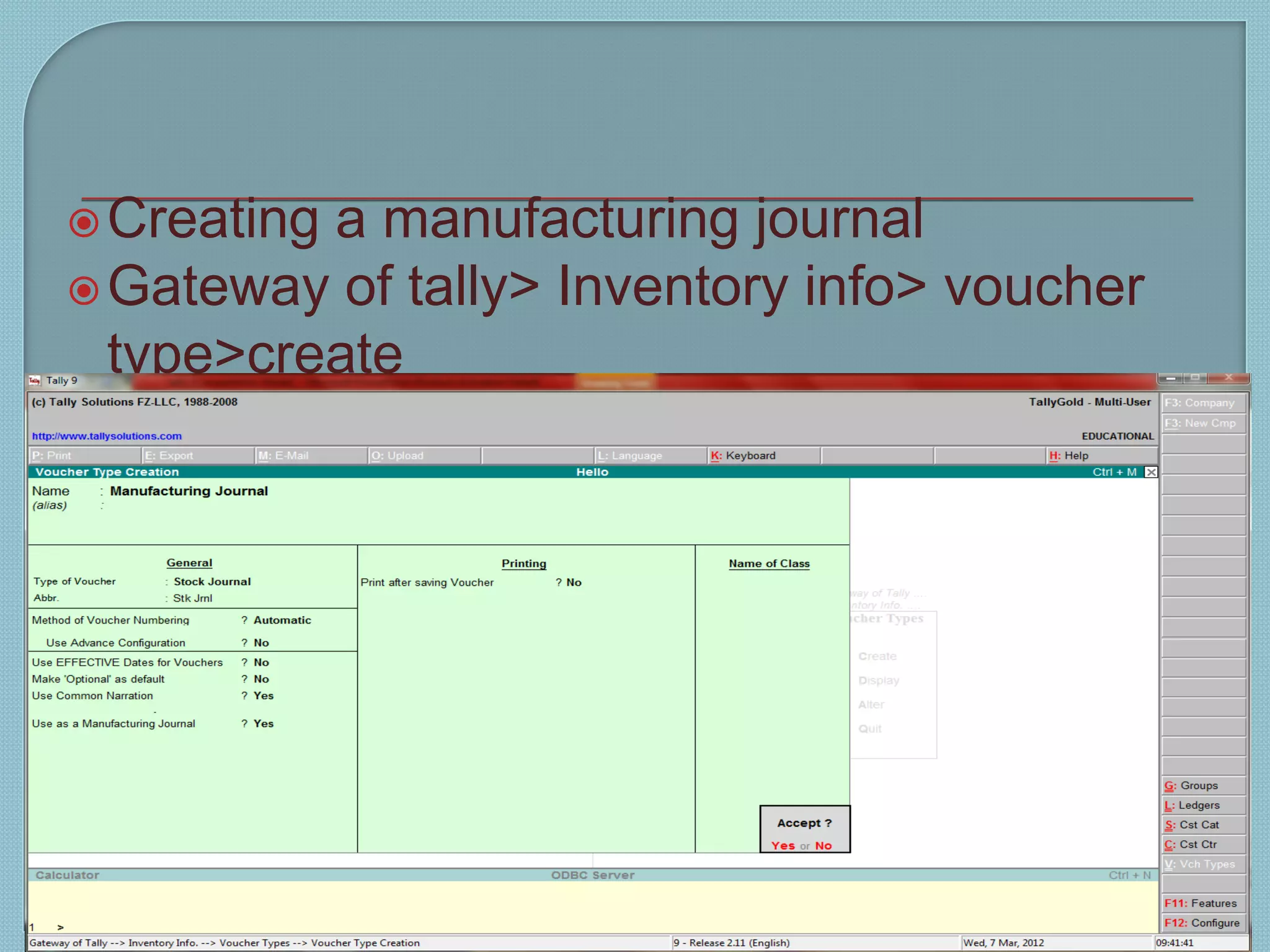Toggle Make 'Optional' as default value

point(261,679)
